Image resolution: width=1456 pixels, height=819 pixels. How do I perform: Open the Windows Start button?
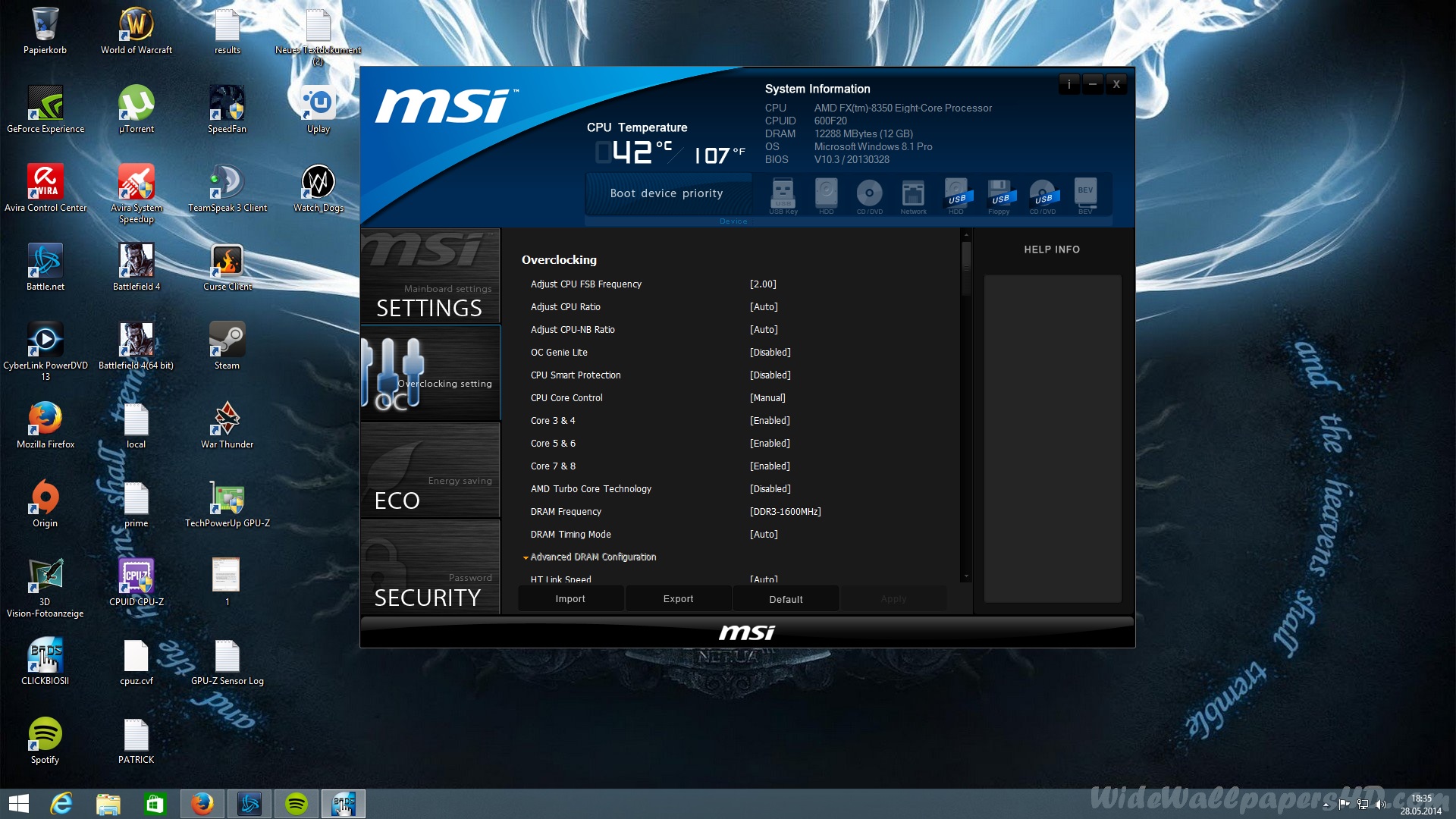[x=18, y=804]
